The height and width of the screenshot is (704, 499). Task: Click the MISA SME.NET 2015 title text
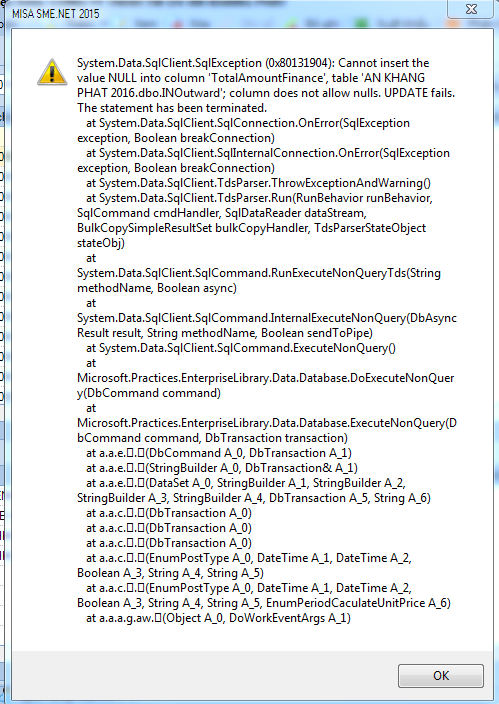tap(56, 13)
